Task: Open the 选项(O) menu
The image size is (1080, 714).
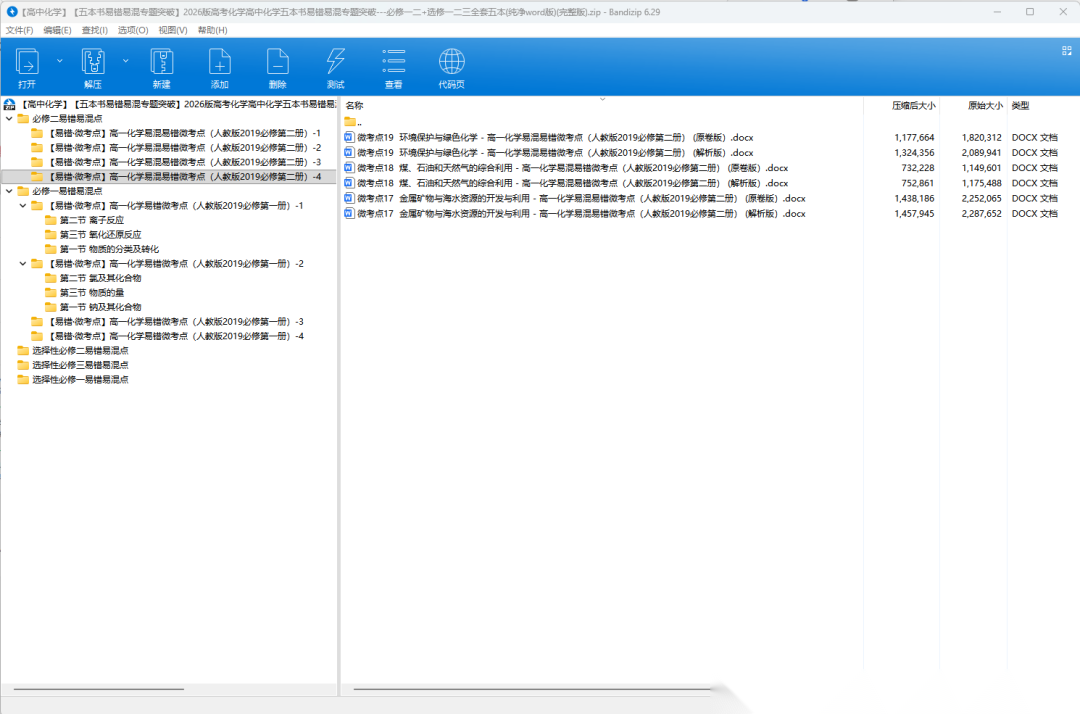Action: (133, 30)
